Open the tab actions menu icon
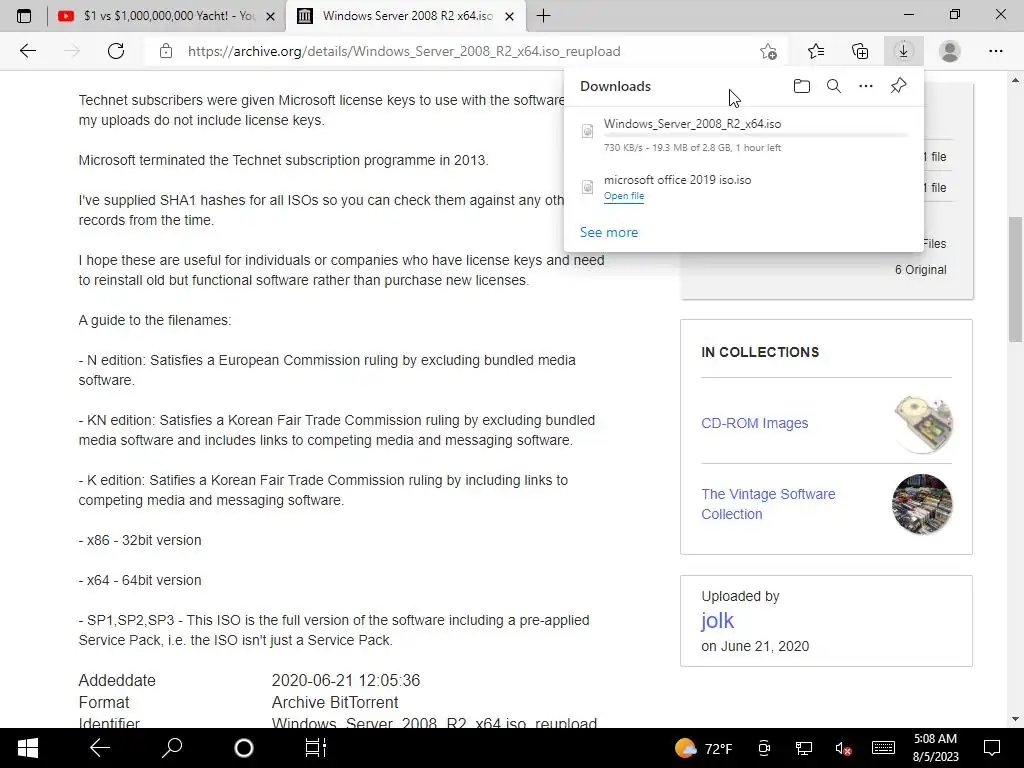This screenshot has height=768, width=1024. (x=24, y=16)
